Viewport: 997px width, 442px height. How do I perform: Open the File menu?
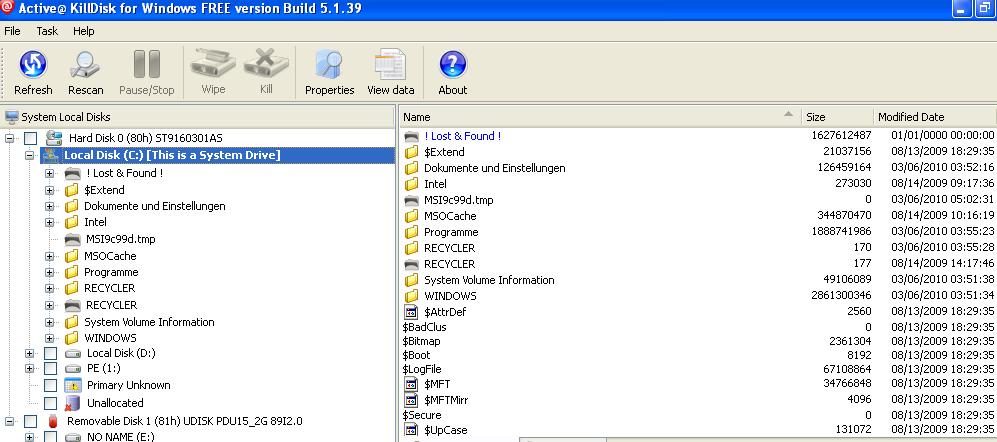click(12, 31)
